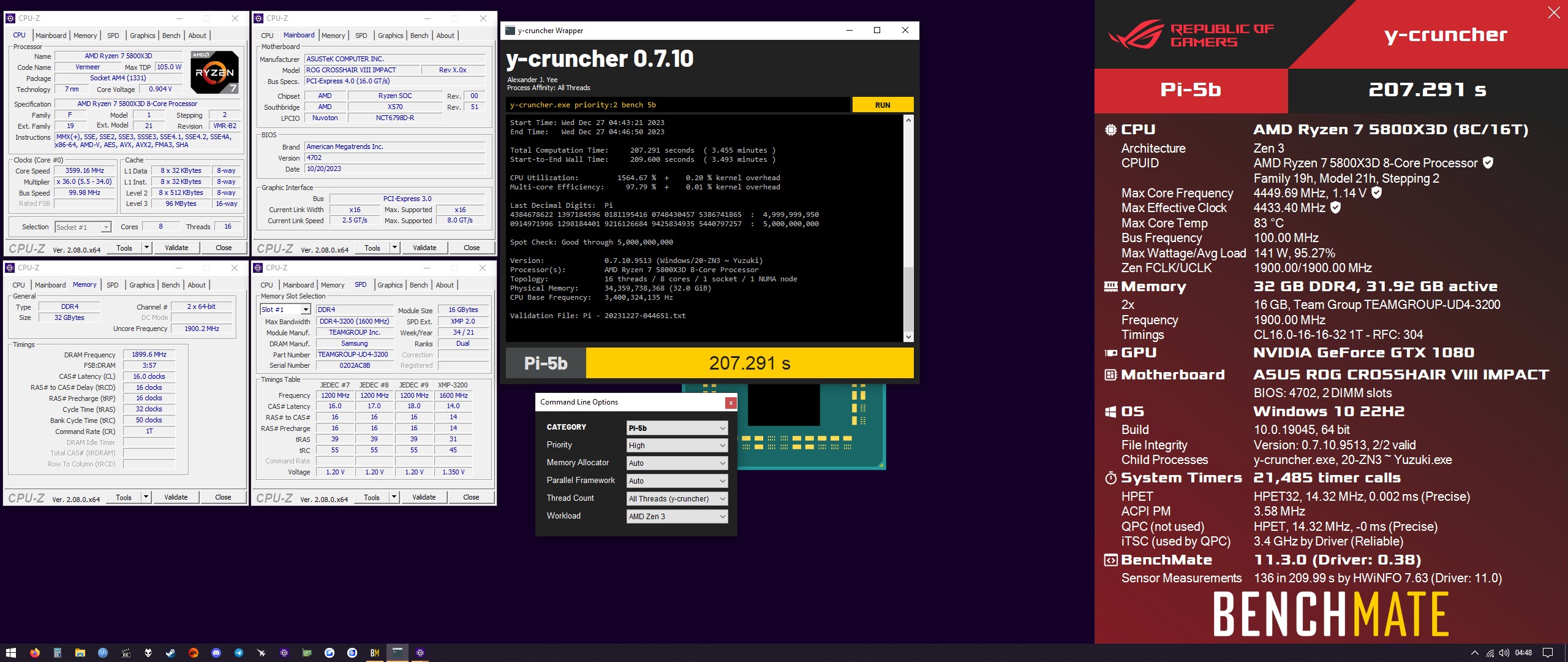The image size is (1568, 662).
Task: Open the About tab in the Memory-tab CPU-Z window
Action: [x=197, y=285]
